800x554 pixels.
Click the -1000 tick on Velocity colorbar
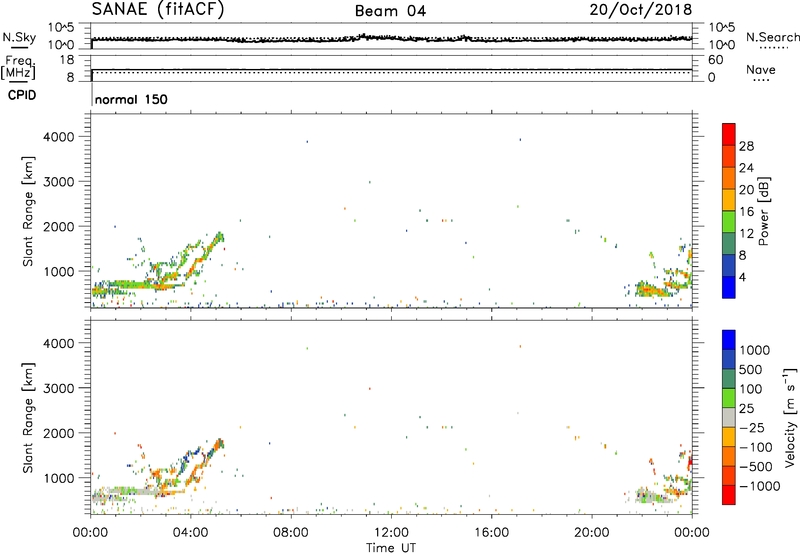pos(760,486)
